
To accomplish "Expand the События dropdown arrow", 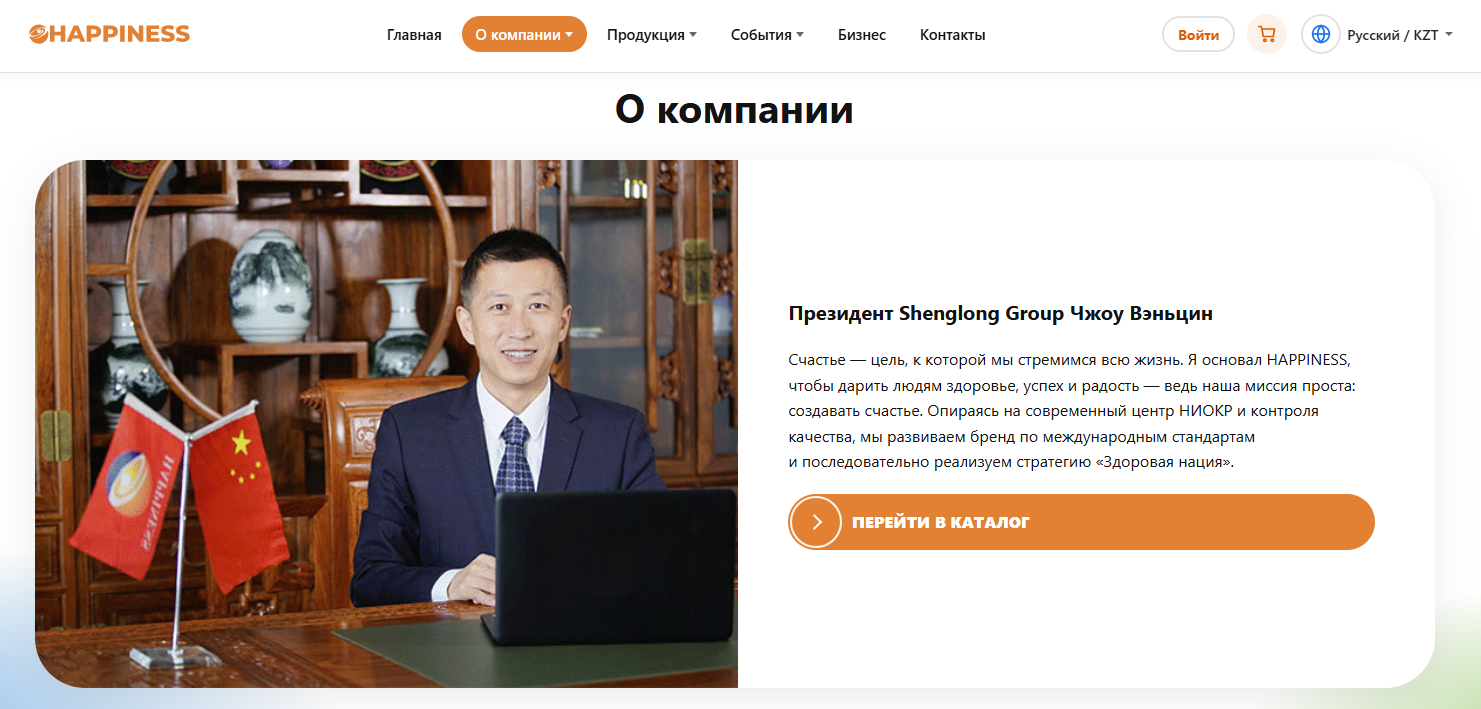I will click(800, 35).
